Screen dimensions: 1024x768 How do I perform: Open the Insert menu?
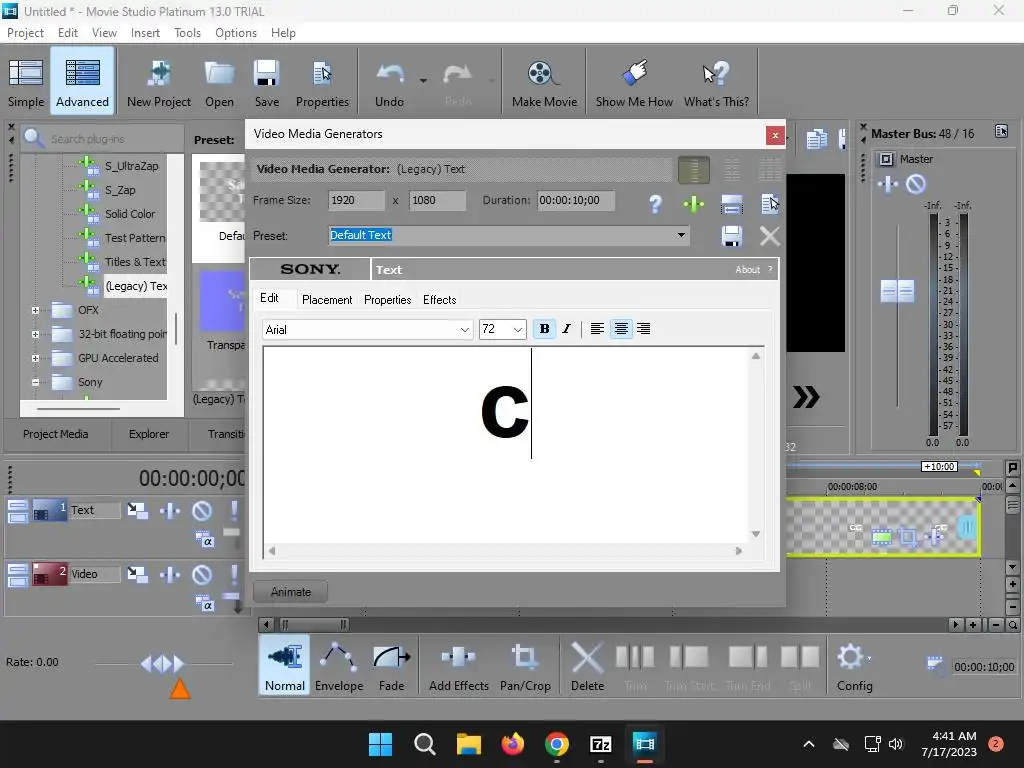(x=145, y=33)
